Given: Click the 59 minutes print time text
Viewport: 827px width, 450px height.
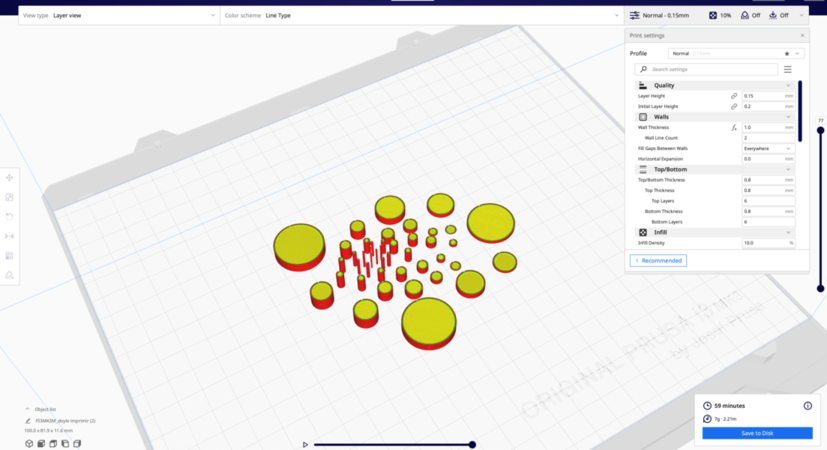Looking at the screenshot, I should [729, 406].
